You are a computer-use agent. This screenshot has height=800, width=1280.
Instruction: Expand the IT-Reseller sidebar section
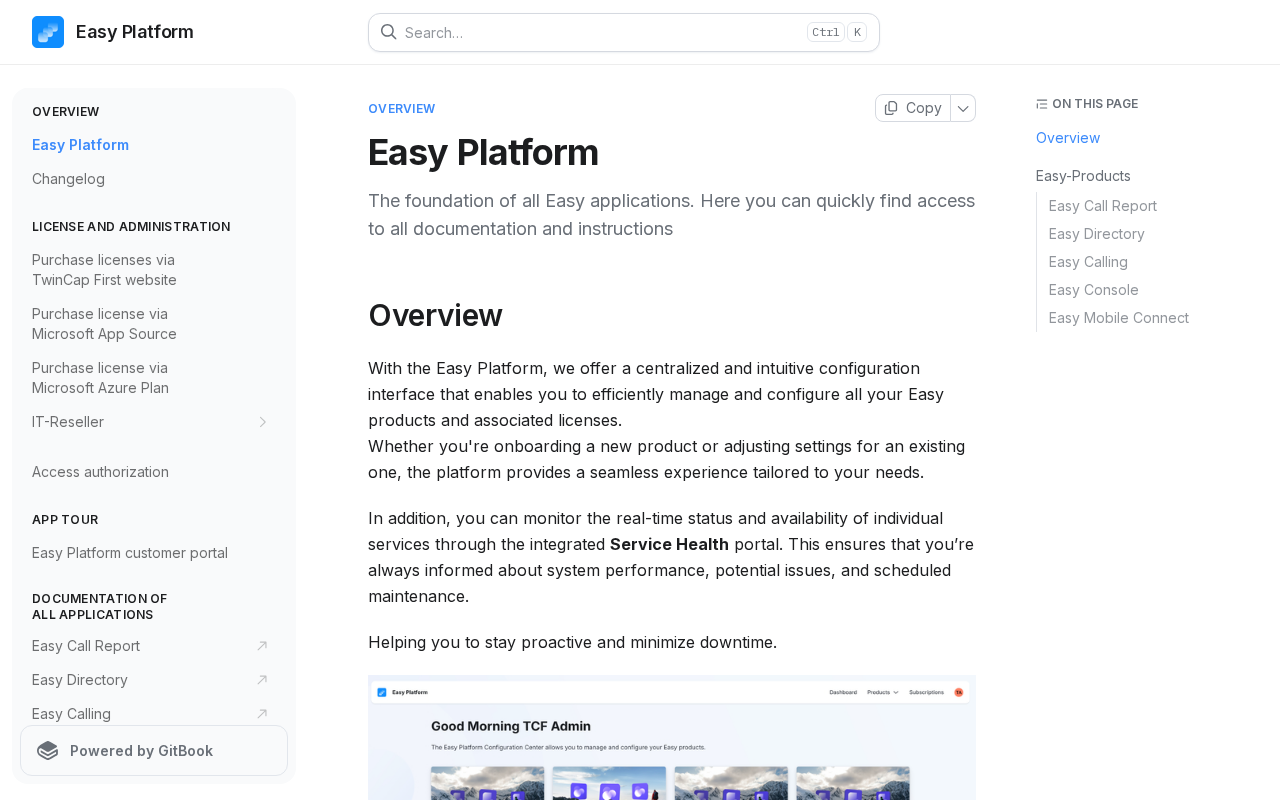click(x=262, y=422)
